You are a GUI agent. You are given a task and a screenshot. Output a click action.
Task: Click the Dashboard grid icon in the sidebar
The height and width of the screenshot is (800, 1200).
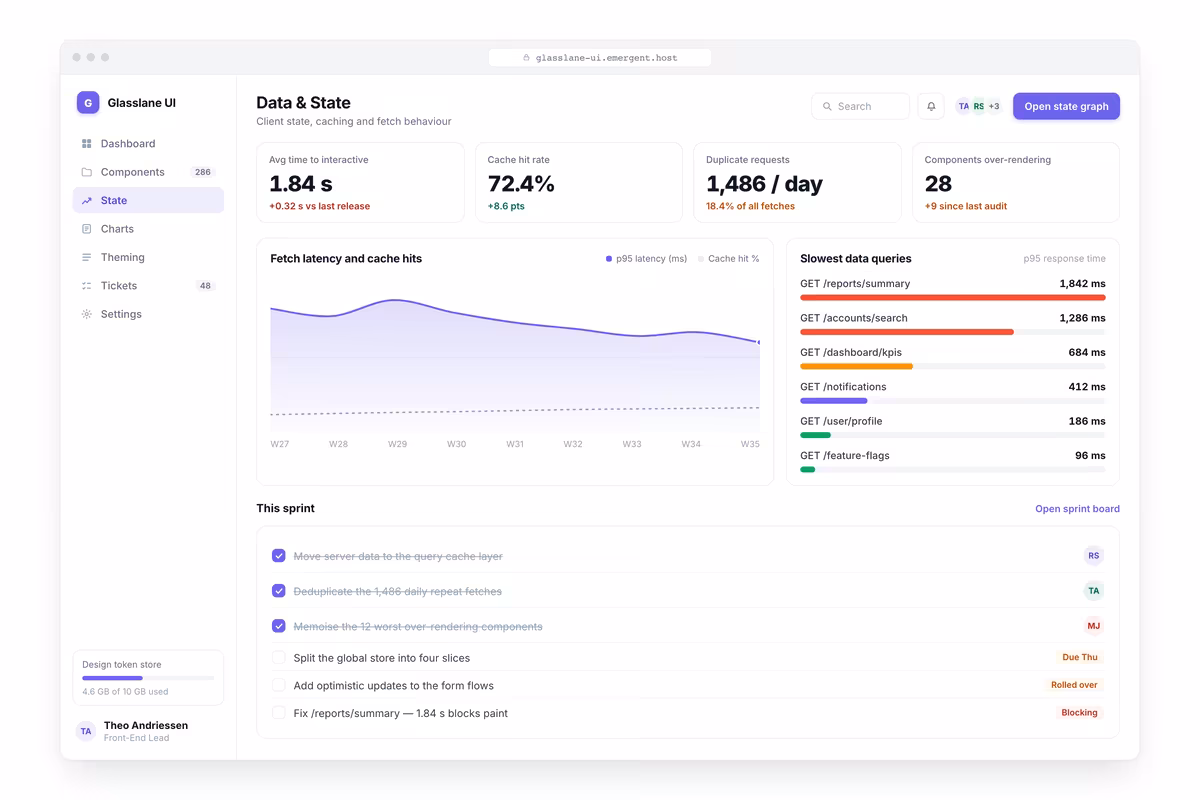click(87, 144)
